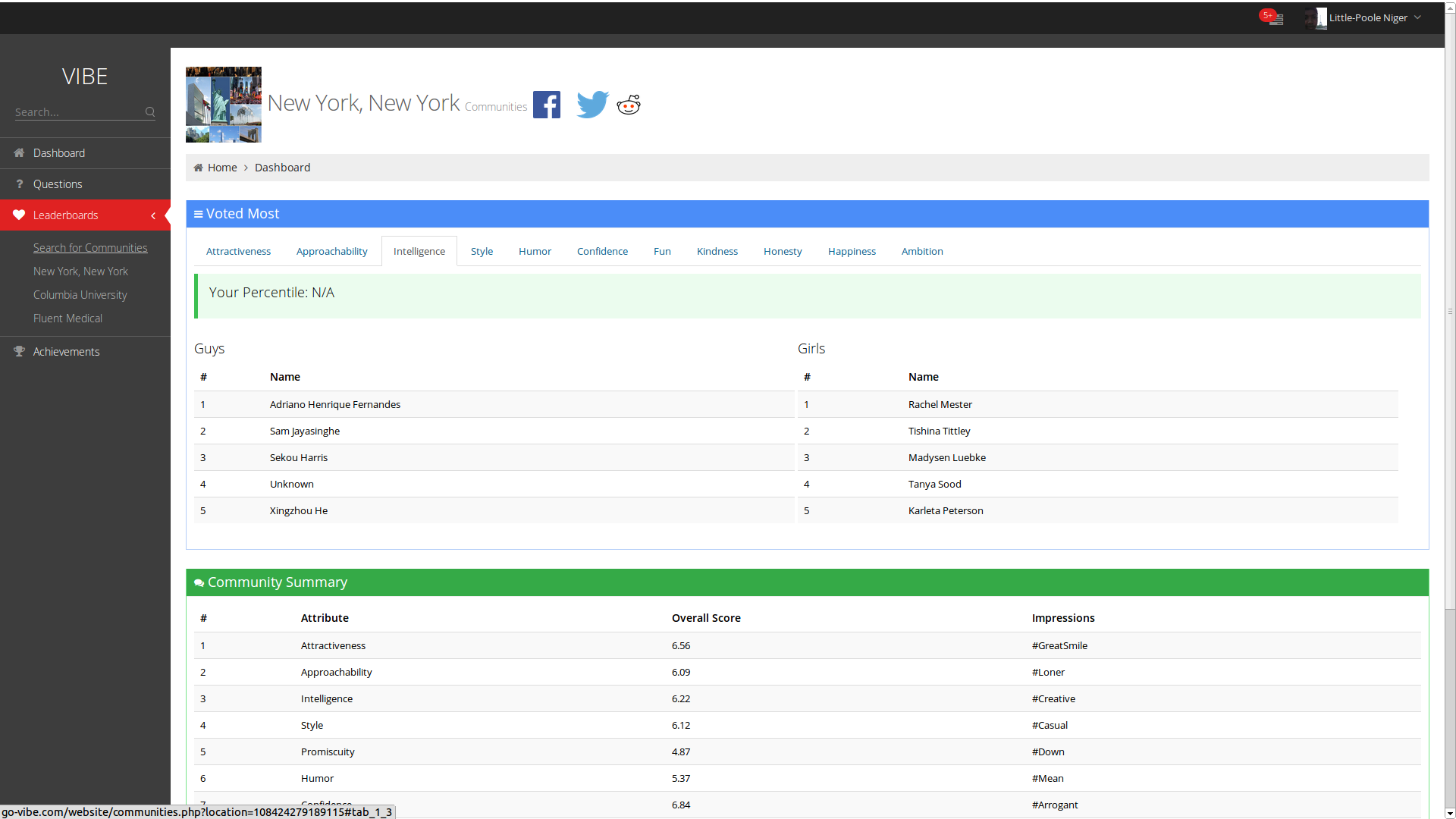Switch to the Attractiveness tab
Screen dimensions: 1456x819
[x=238, y=251]
